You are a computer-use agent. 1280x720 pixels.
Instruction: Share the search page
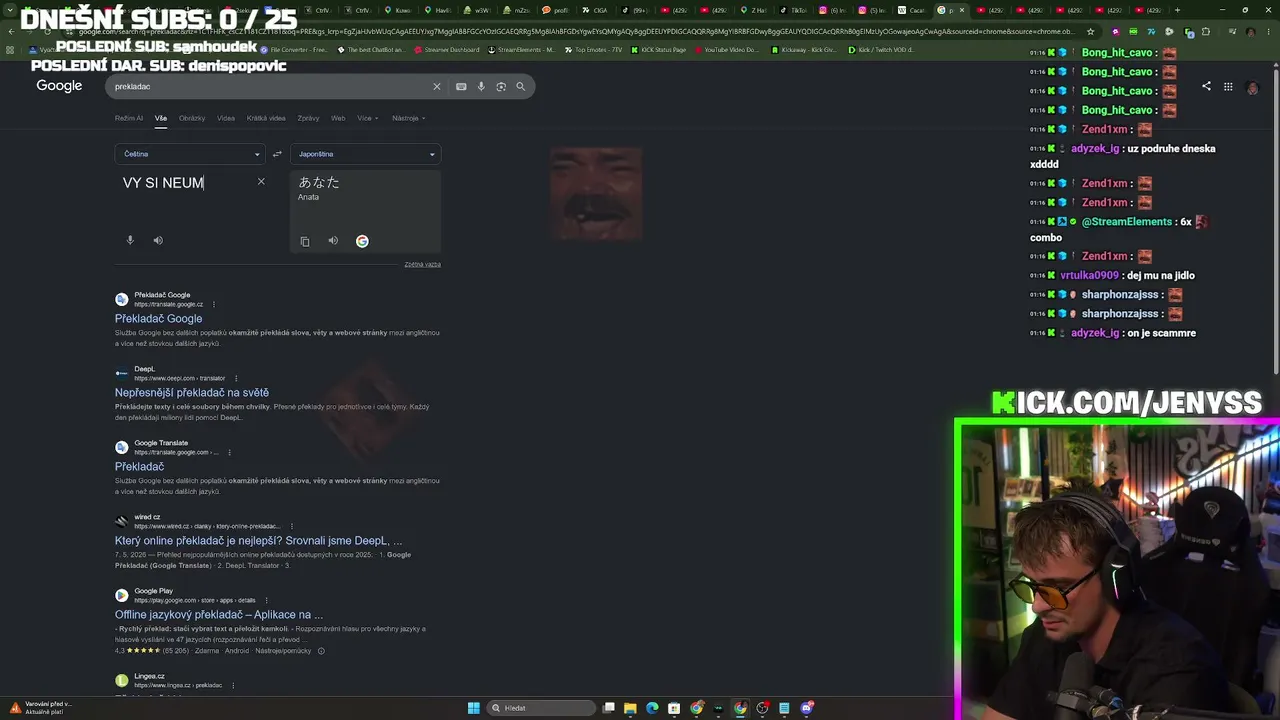1206,87
